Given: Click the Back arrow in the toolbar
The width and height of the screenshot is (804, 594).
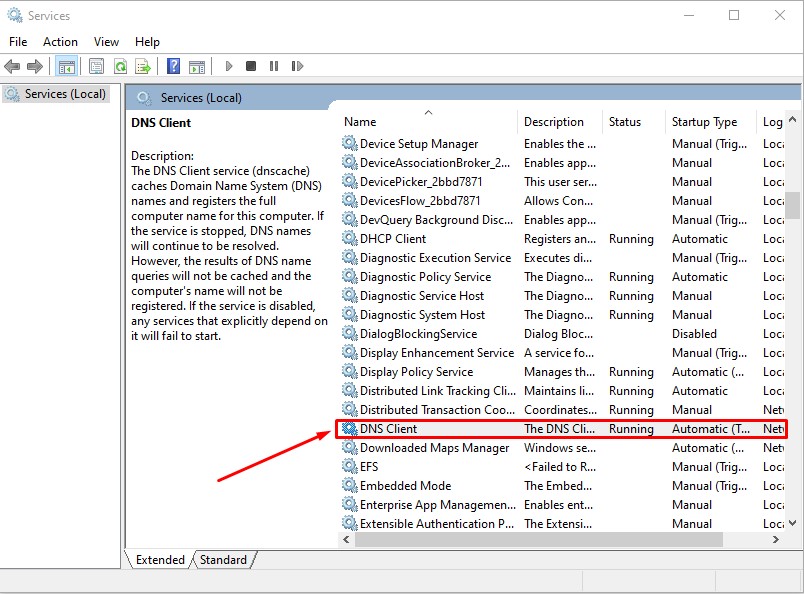Looking at the screenshot, I should tap(12, 67).
